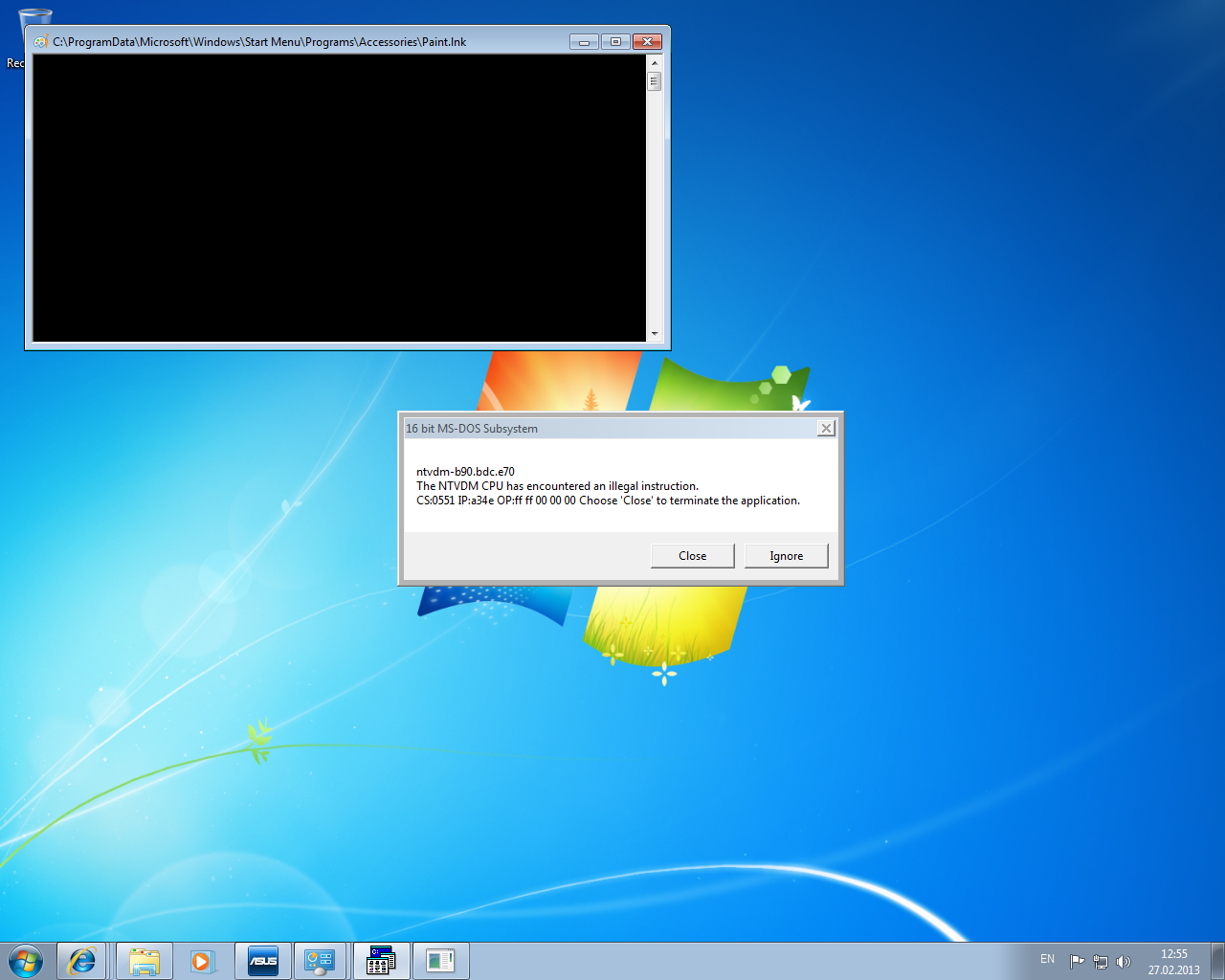Dismiss the 16 bit MS-DOS Subsystem dialog with X
This screenshot has height=980, width=1225.
coord(826,428)
